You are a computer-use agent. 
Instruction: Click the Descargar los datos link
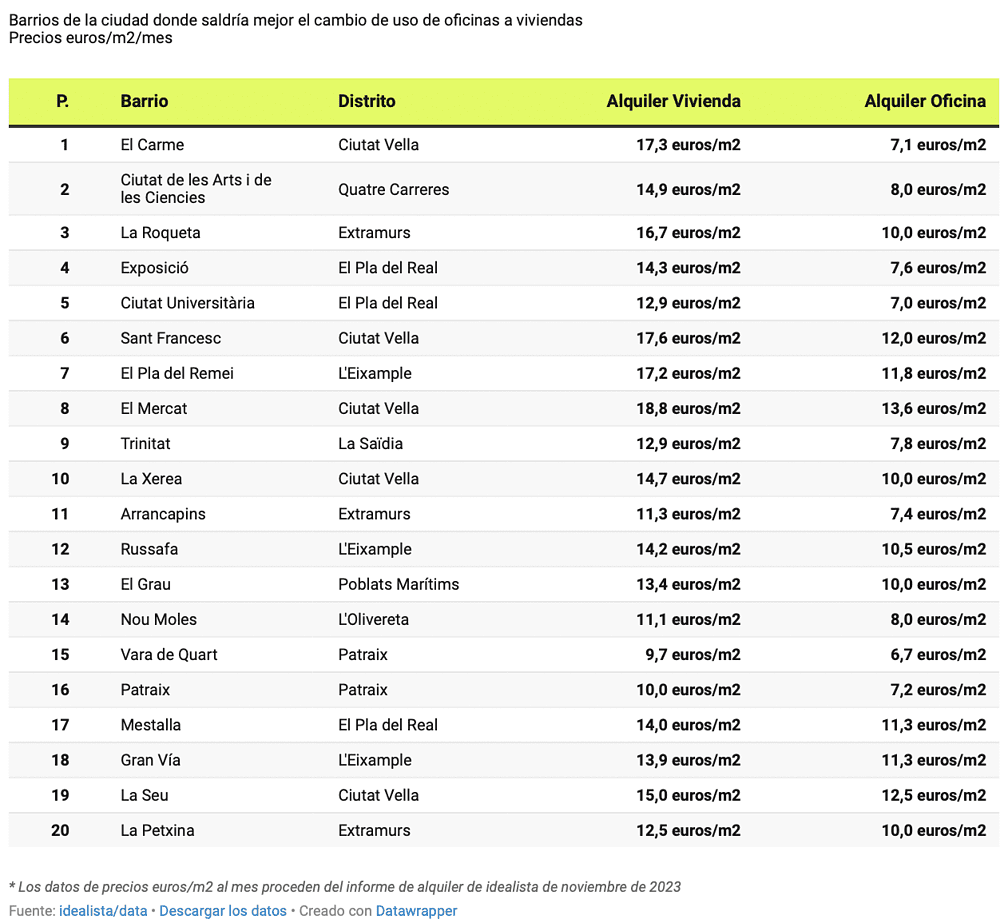pos(223,911)
